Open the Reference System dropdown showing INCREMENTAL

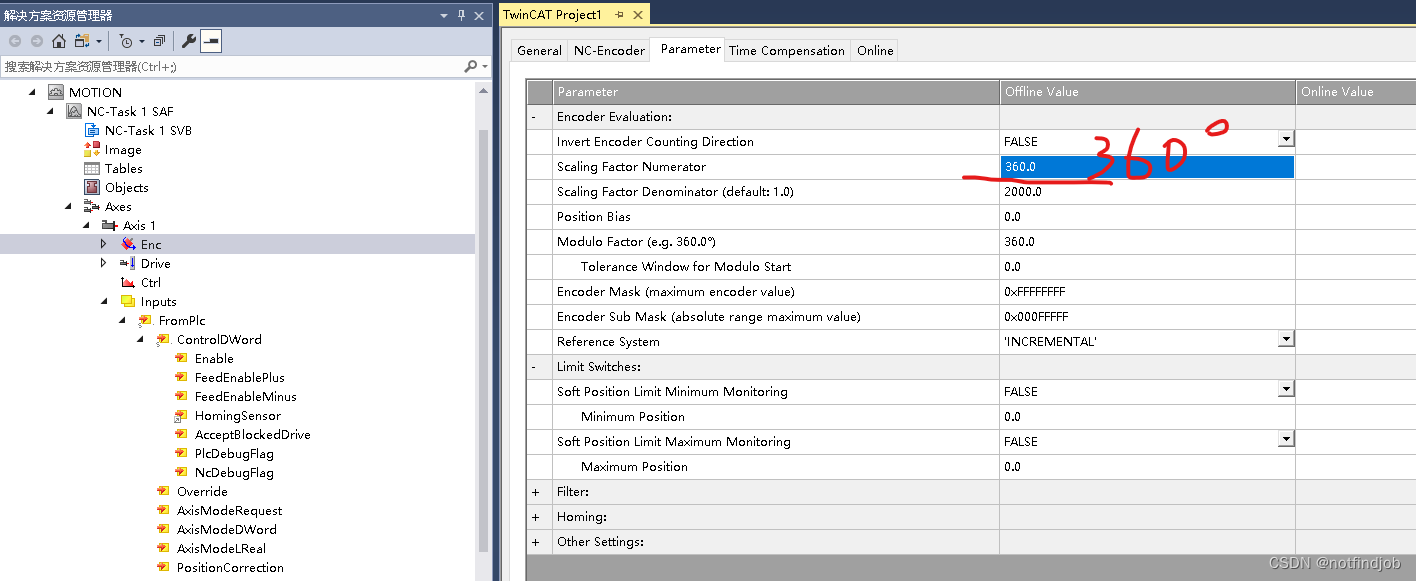(x=1285, y=341)
